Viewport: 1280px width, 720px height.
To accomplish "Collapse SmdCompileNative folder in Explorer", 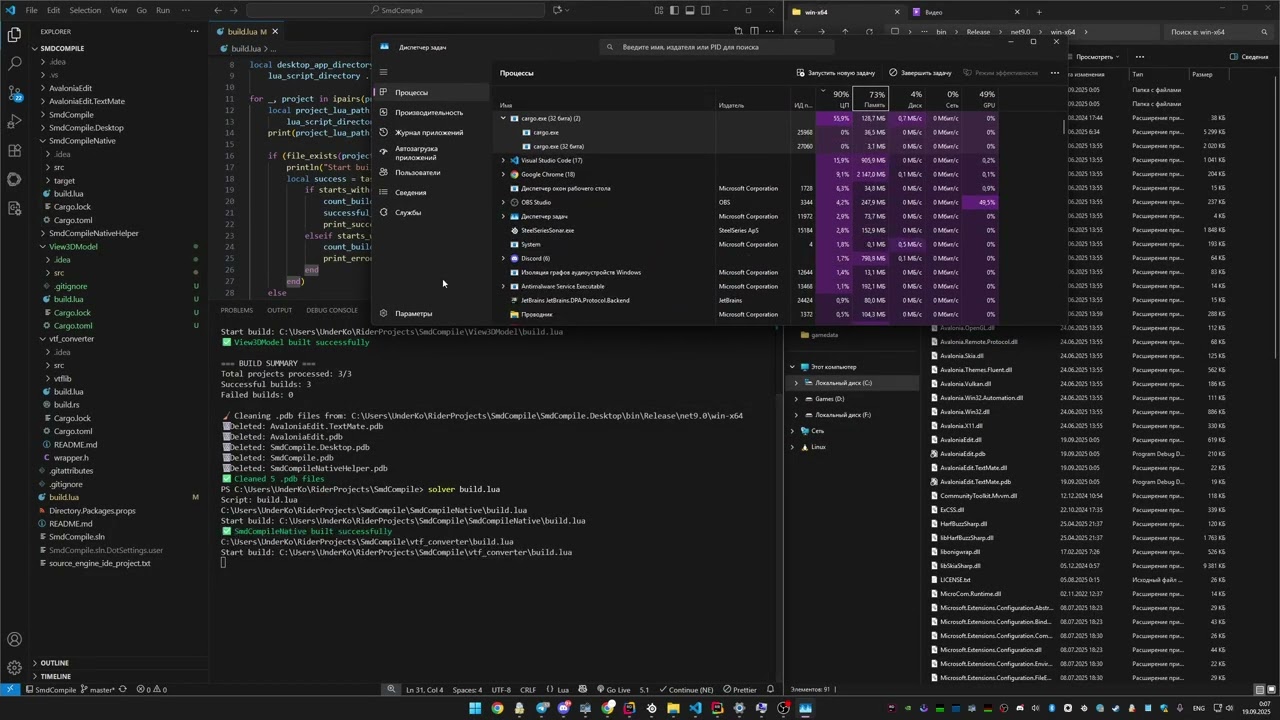I will (x=42, y=141).
